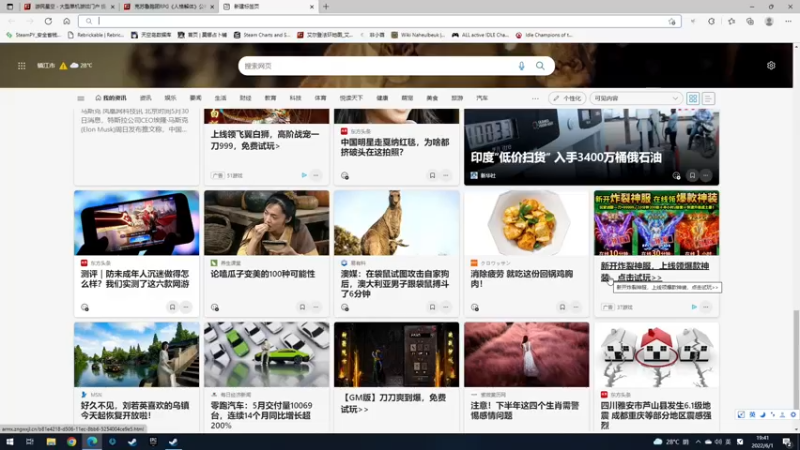Open more options on kangaroo article card
800x450 pixels.
(x=446, y=307)
